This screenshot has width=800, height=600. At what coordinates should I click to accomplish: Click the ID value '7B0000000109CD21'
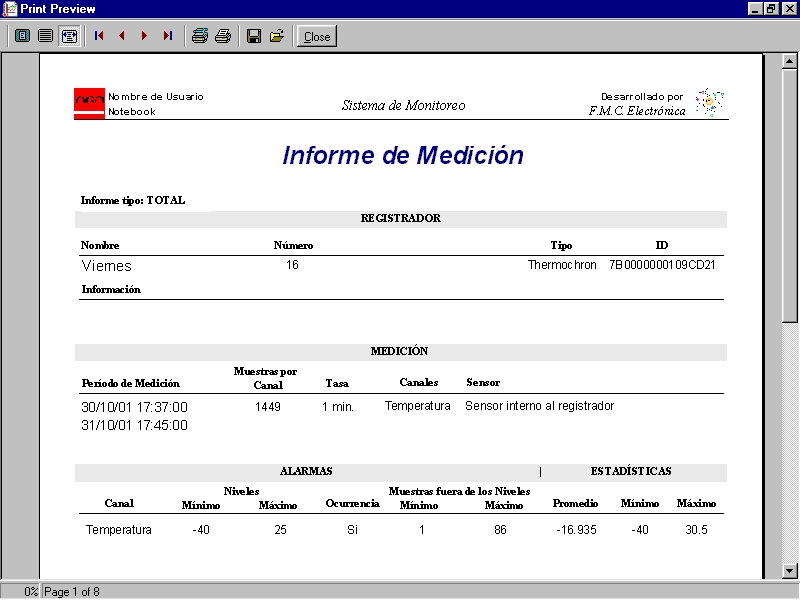(662, 265)
